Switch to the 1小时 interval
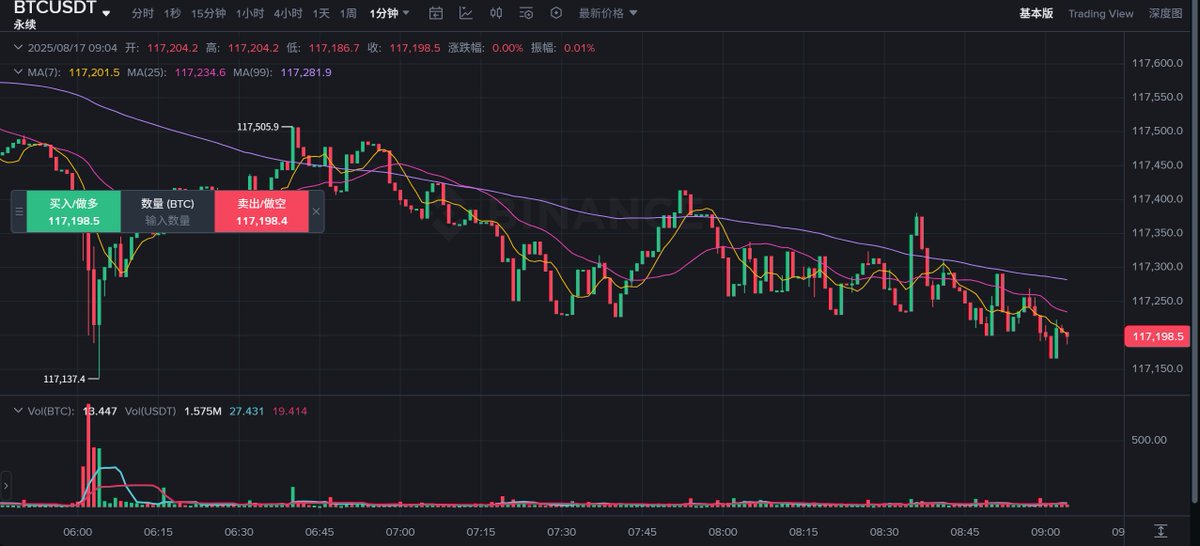The image size is (1200, 546). 250,13
